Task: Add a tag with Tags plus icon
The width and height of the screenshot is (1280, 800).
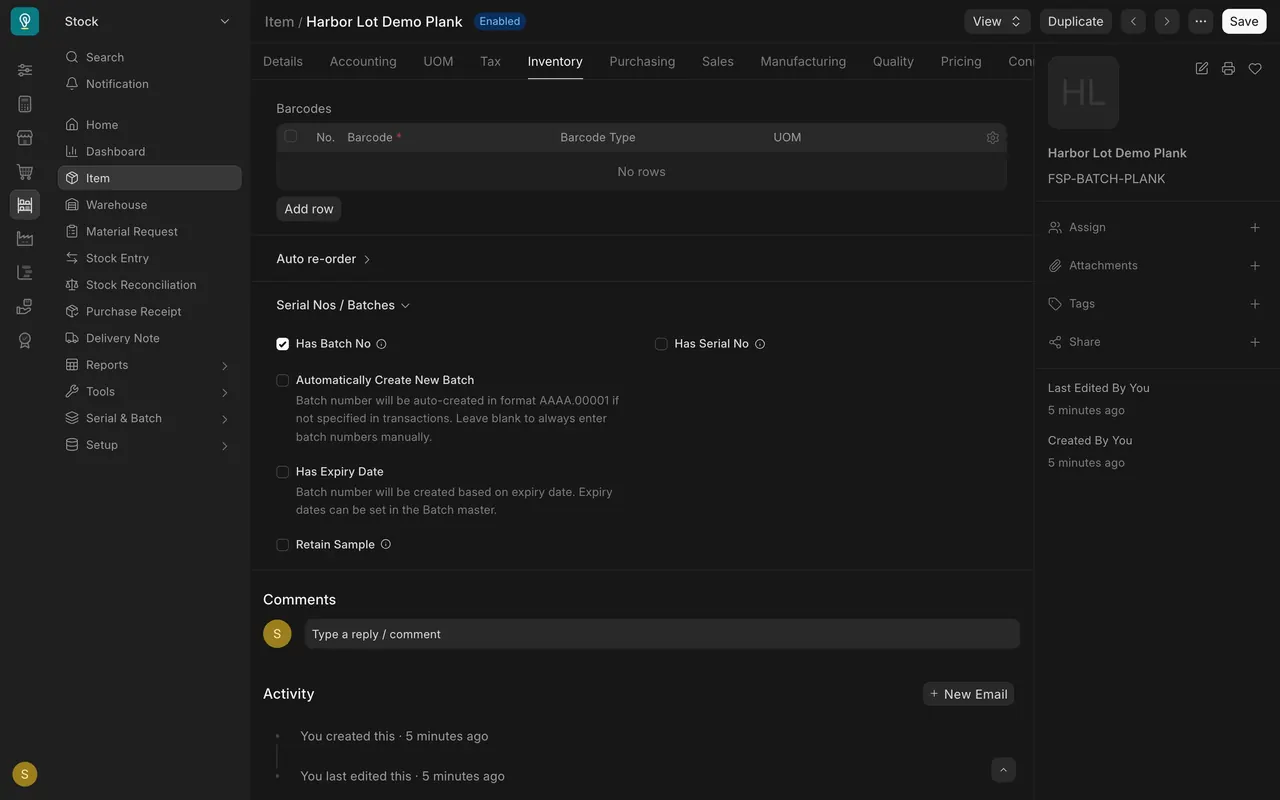Action: (1255, 304)
